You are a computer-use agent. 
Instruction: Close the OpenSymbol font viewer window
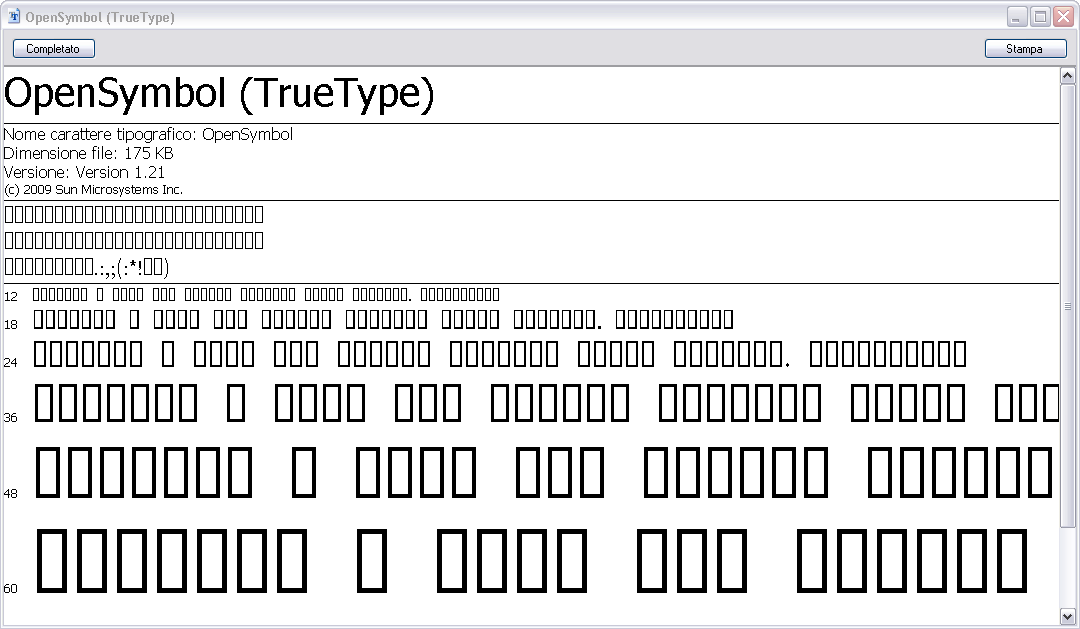(x=1063, y=17)
